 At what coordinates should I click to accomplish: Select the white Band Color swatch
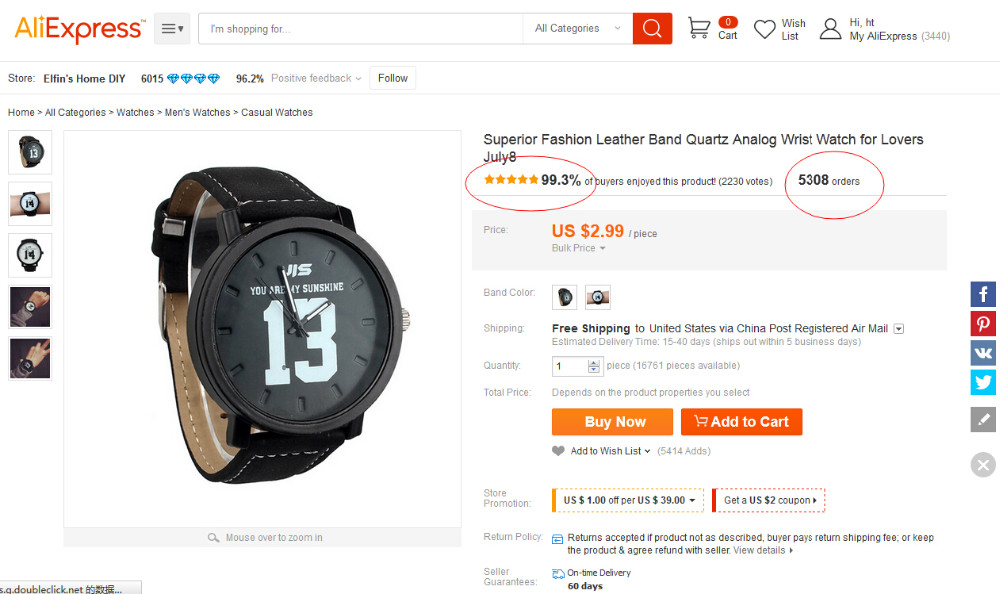(598, 296)
